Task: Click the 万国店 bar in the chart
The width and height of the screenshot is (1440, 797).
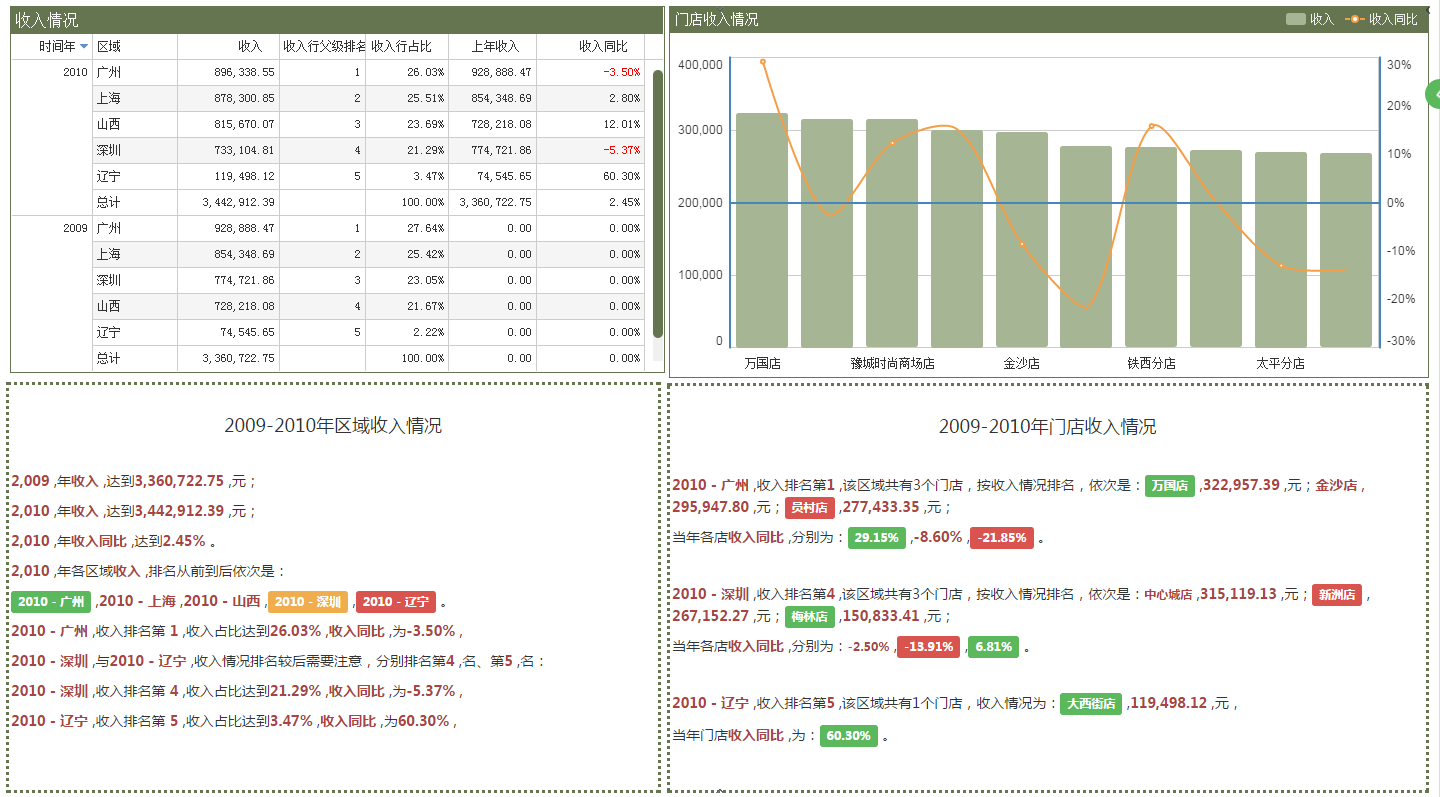Action: pyautogui.click(x=762, y=230)
